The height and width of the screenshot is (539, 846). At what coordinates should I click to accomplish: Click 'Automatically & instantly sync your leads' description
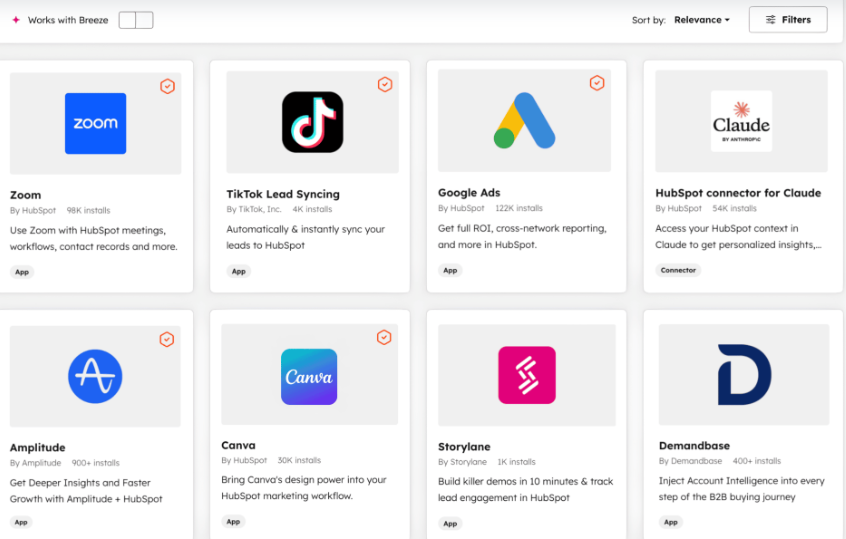[305, 237]
